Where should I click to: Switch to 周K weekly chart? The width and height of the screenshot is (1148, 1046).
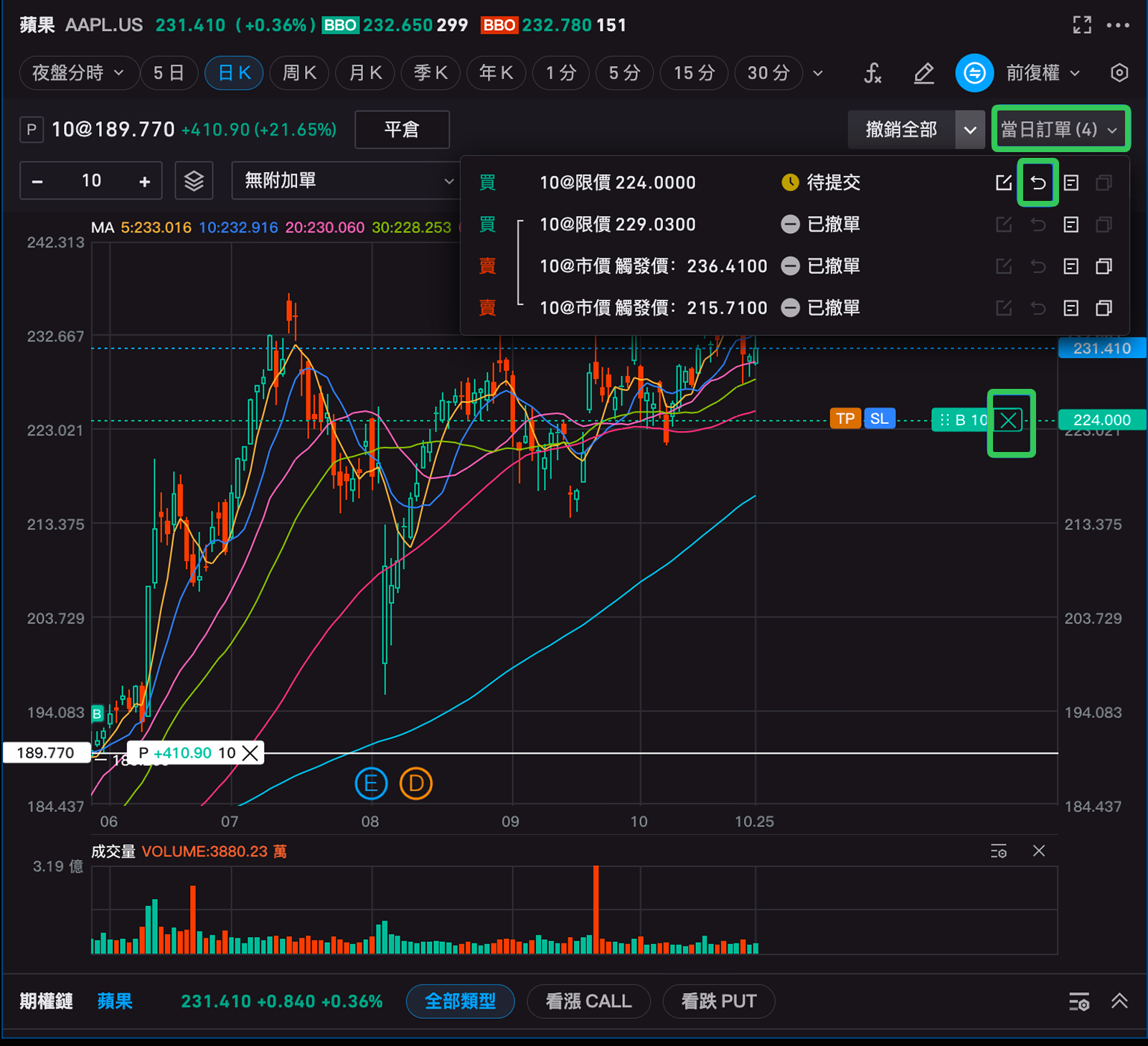point(299,73)
